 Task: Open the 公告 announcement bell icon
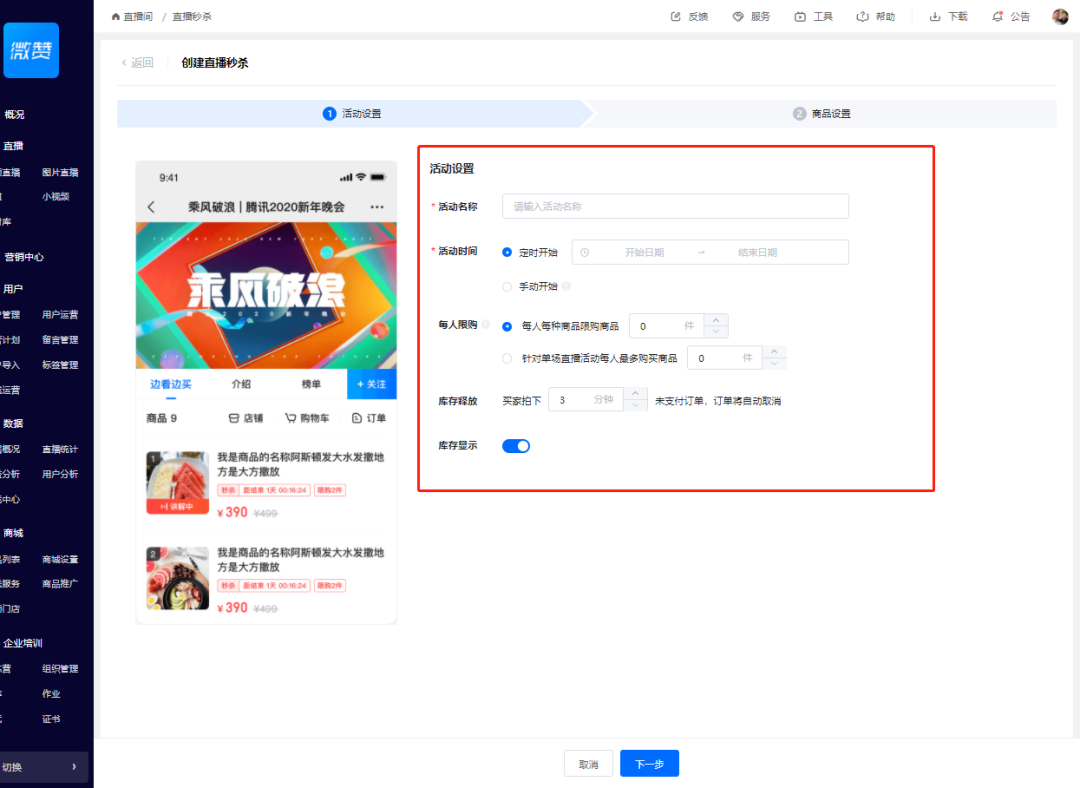(997, 17)
